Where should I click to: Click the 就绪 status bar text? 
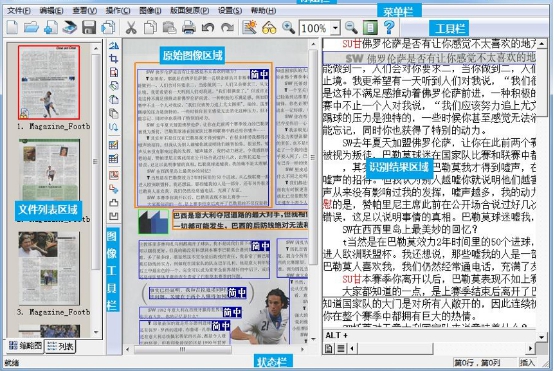(12, 363)
